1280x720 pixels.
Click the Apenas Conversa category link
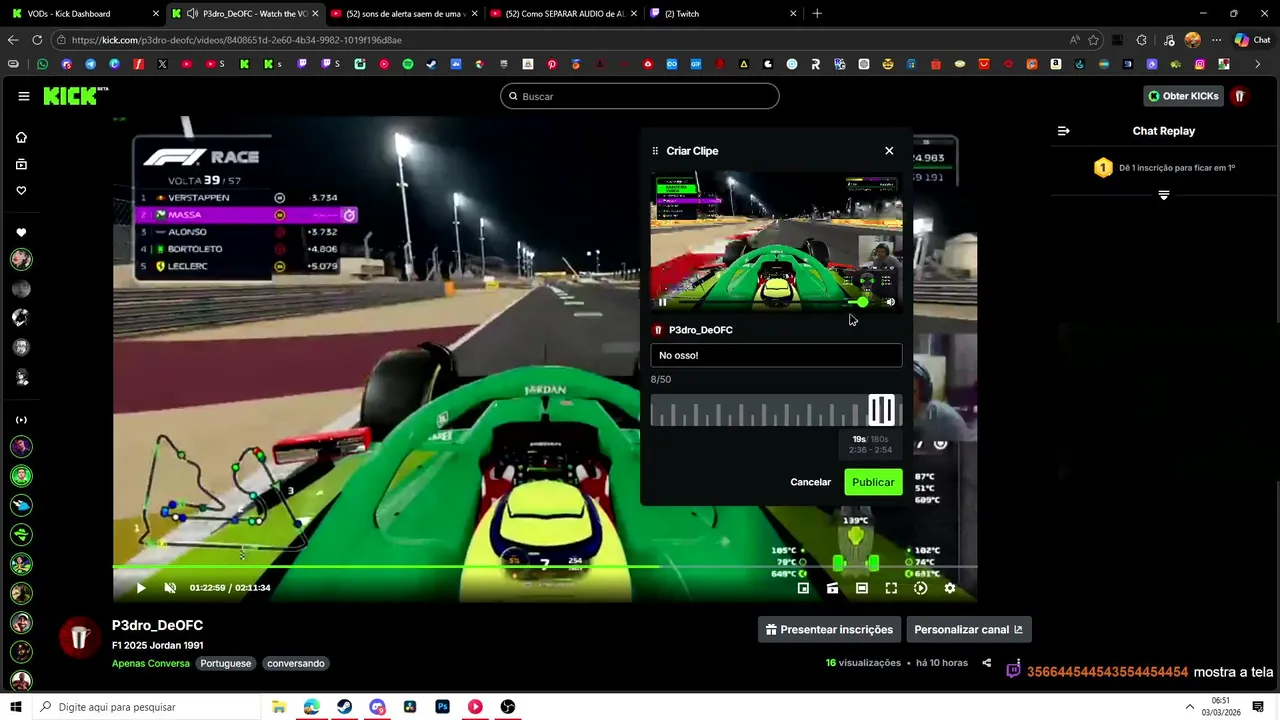[x=151, y=663]
